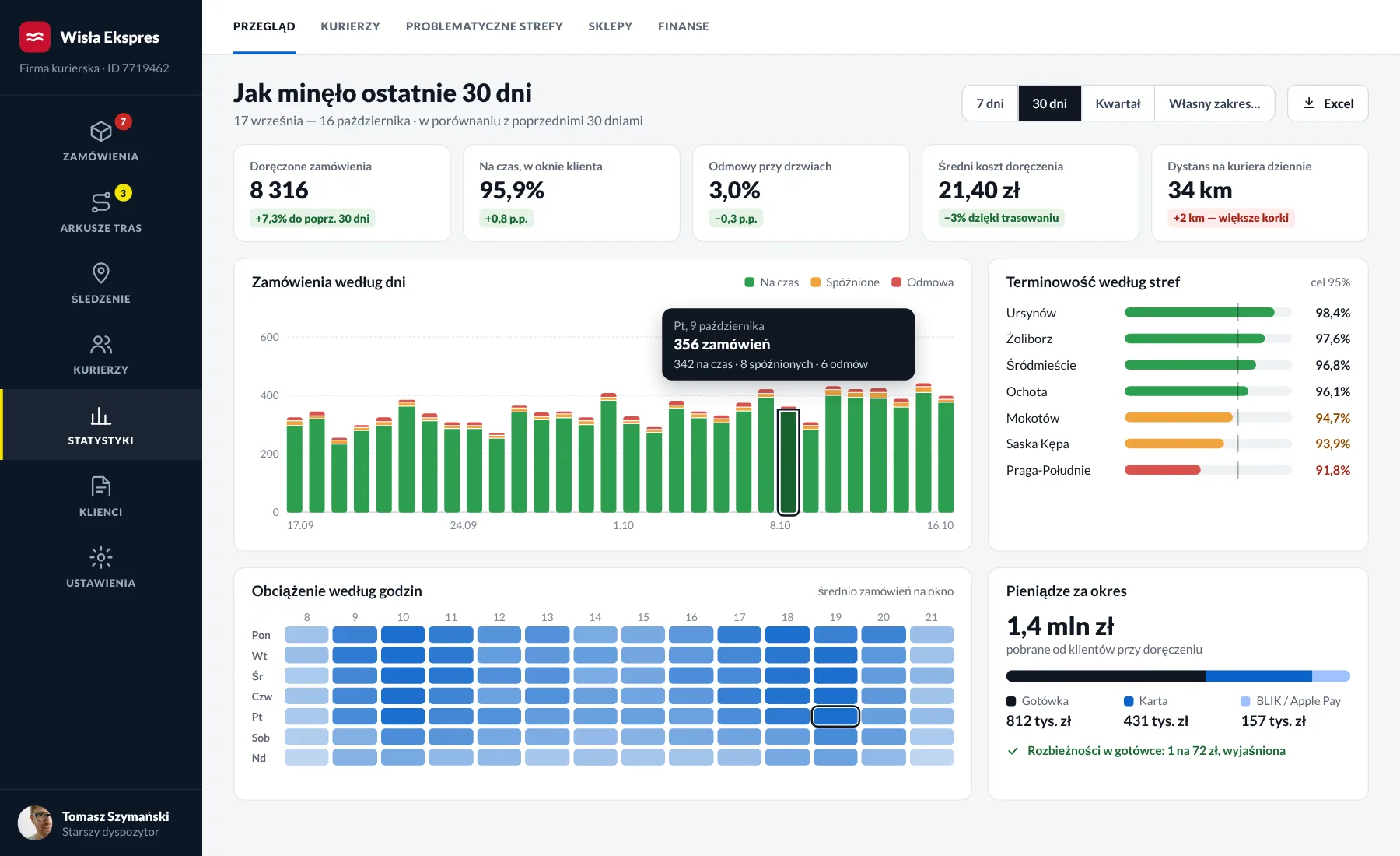Click the BLIK / Apple Pay swatch
This screenshot has height=856, width=1400.
pos(1245,701)
